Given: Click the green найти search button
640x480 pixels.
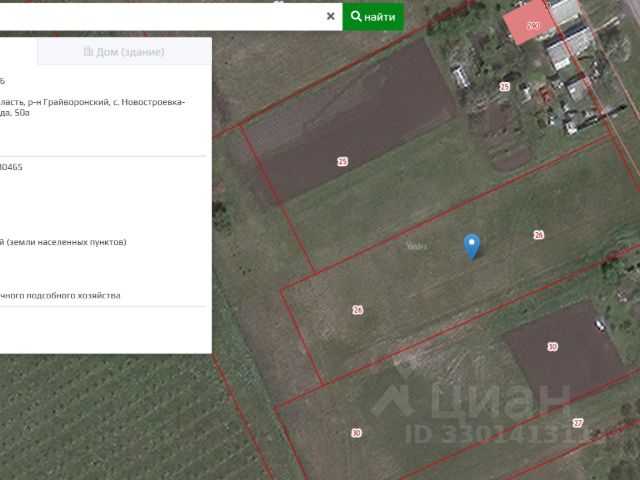Looking at the screenshot, I should [373, 16].
